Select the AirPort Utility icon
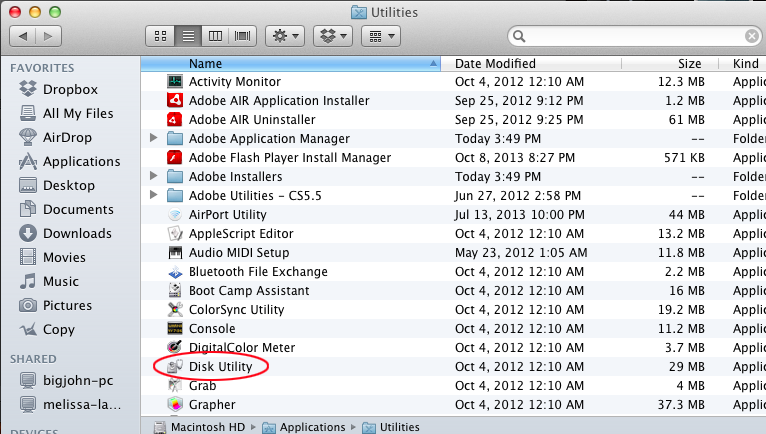This screenshot has height=434, width=766. pos(175,215)
